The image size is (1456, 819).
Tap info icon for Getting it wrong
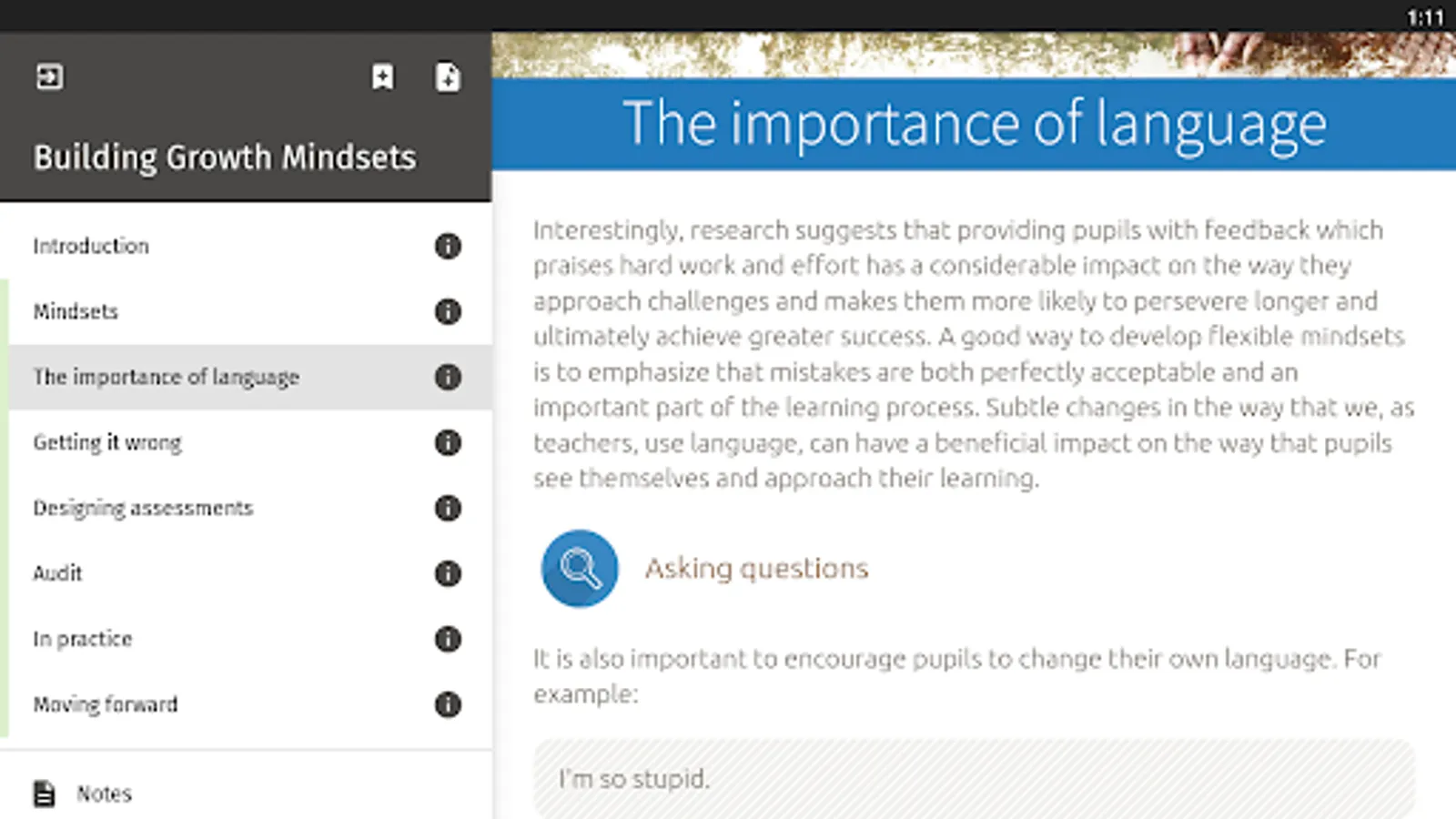pyautogui.click(x=447, y=442)
